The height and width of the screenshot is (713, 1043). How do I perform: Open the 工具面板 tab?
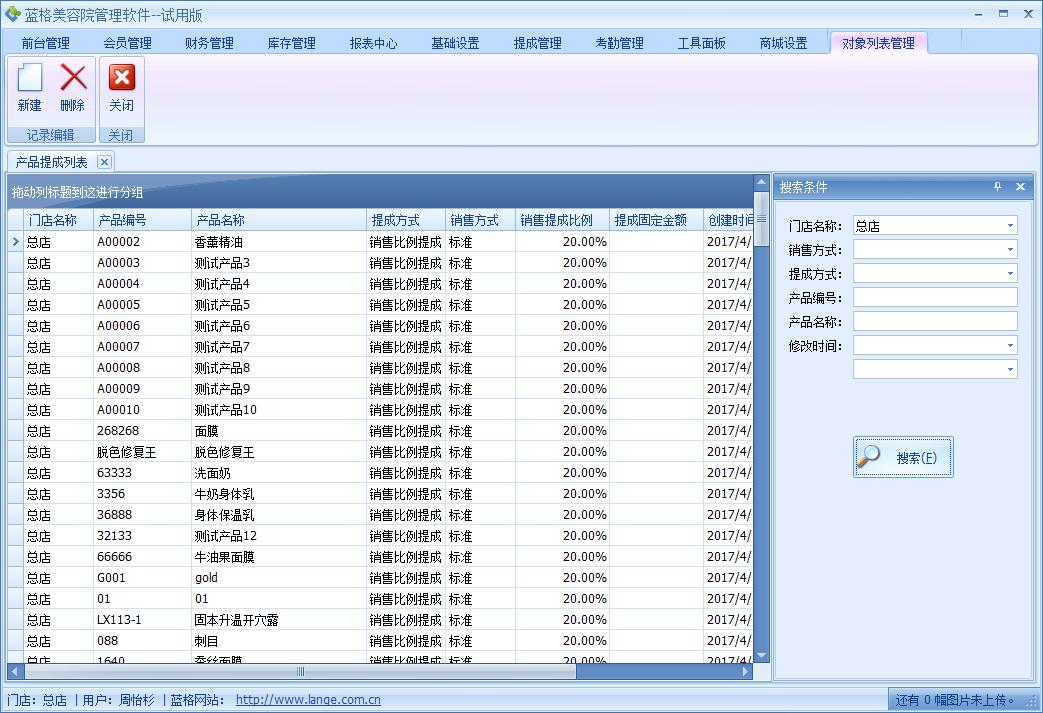(701, 43)
